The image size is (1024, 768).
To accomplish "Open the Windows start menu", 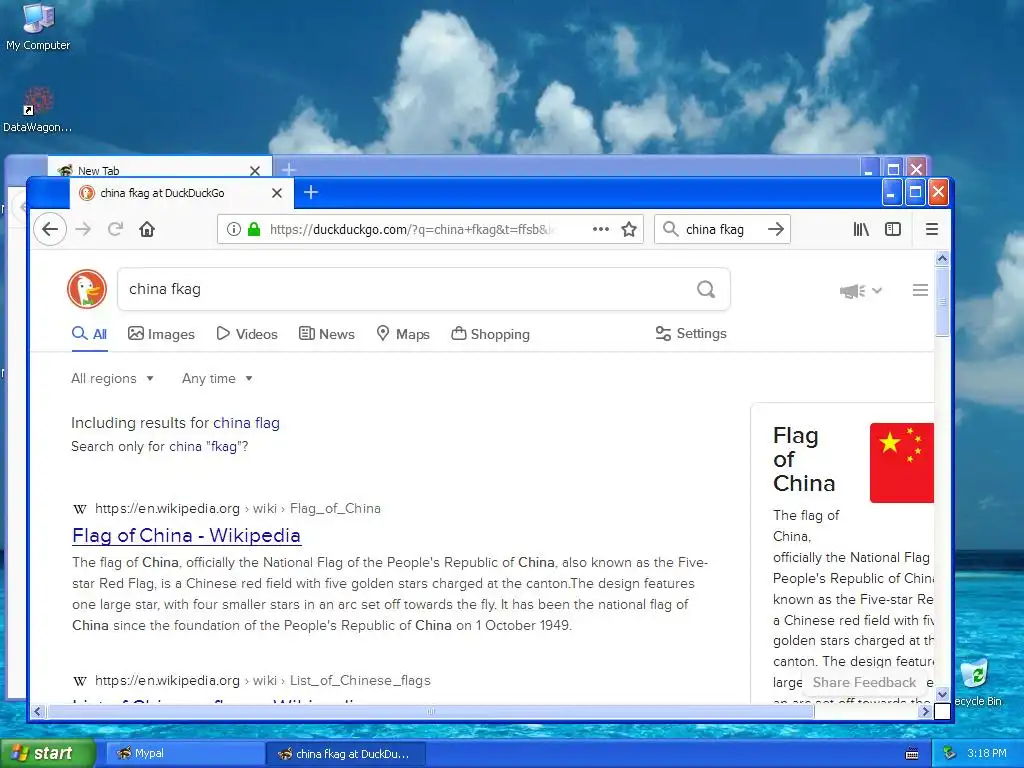I will (x=47, y=753).
